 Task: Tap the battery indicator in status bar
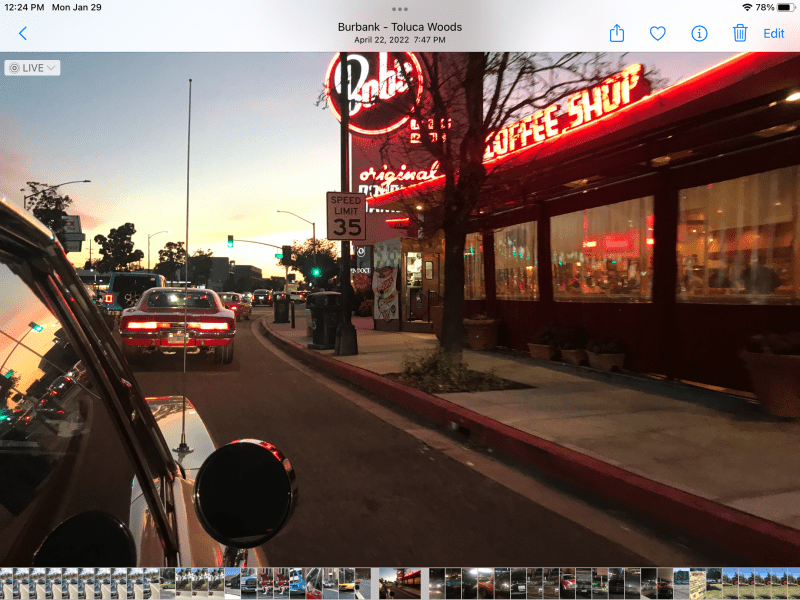tap(786, 7)
